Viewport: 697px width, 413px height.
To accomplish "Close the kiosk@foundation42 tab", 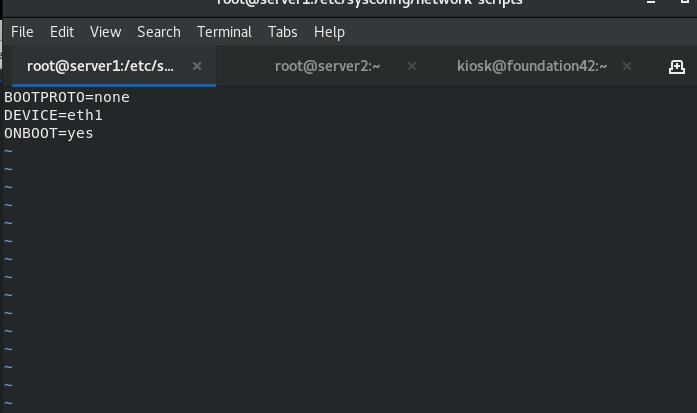I will click(x=627, y=66).
